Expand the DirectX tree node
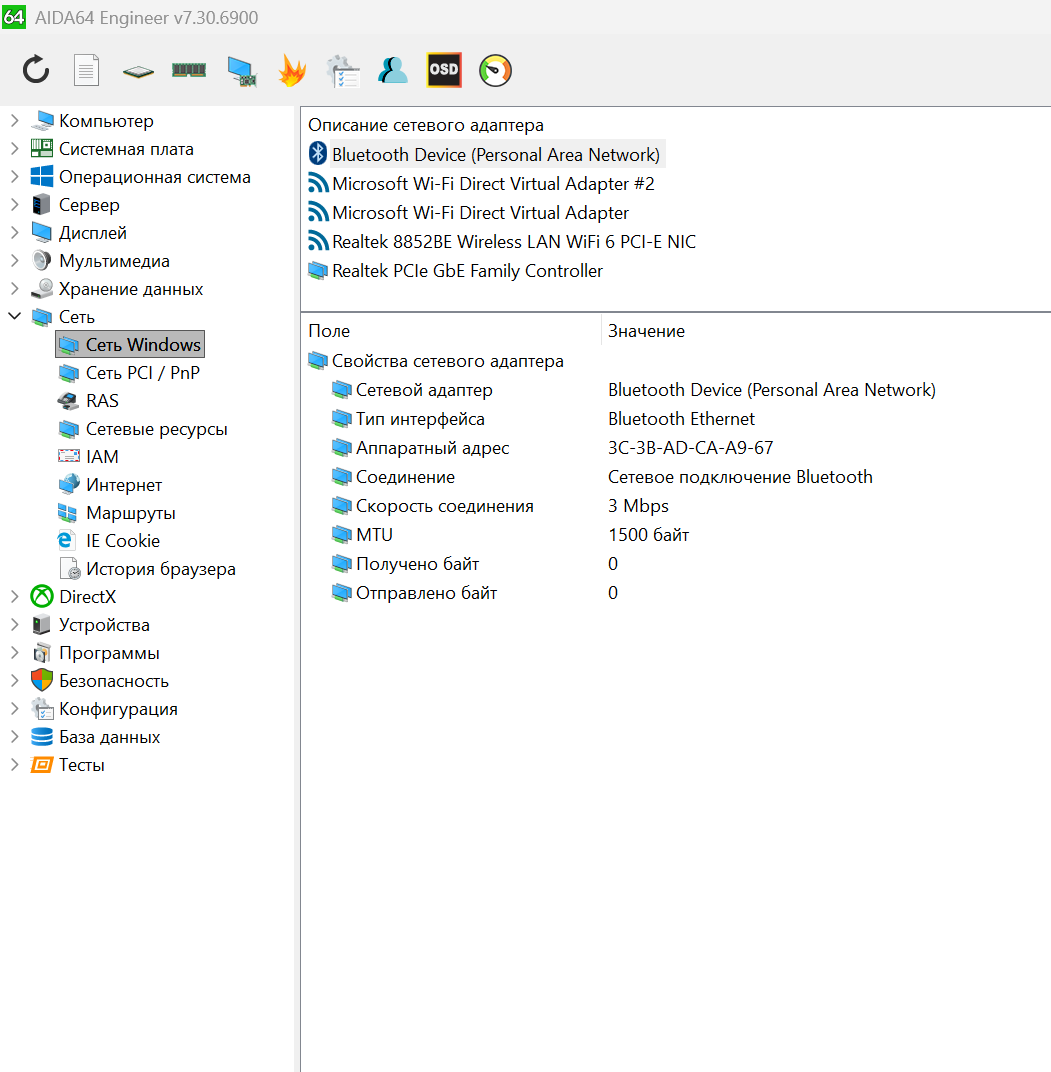This screenshot has height=1072, width=1051. [14, 597]
